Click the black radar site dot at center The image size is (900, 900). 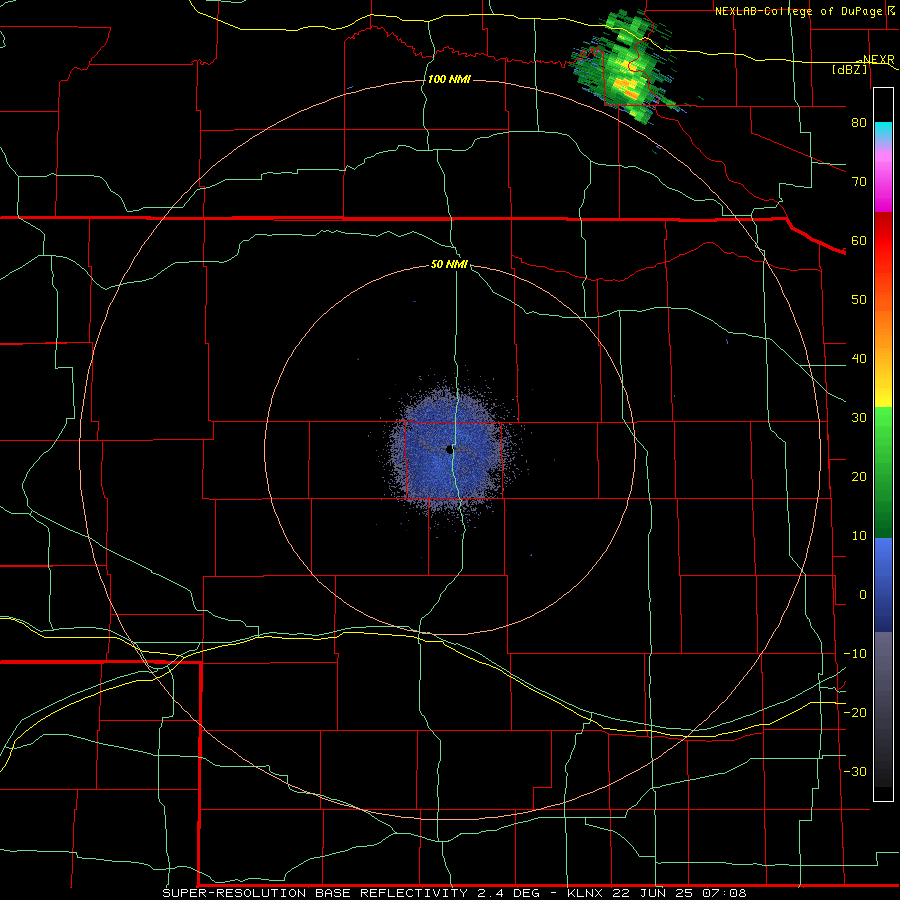click(449, 450)
